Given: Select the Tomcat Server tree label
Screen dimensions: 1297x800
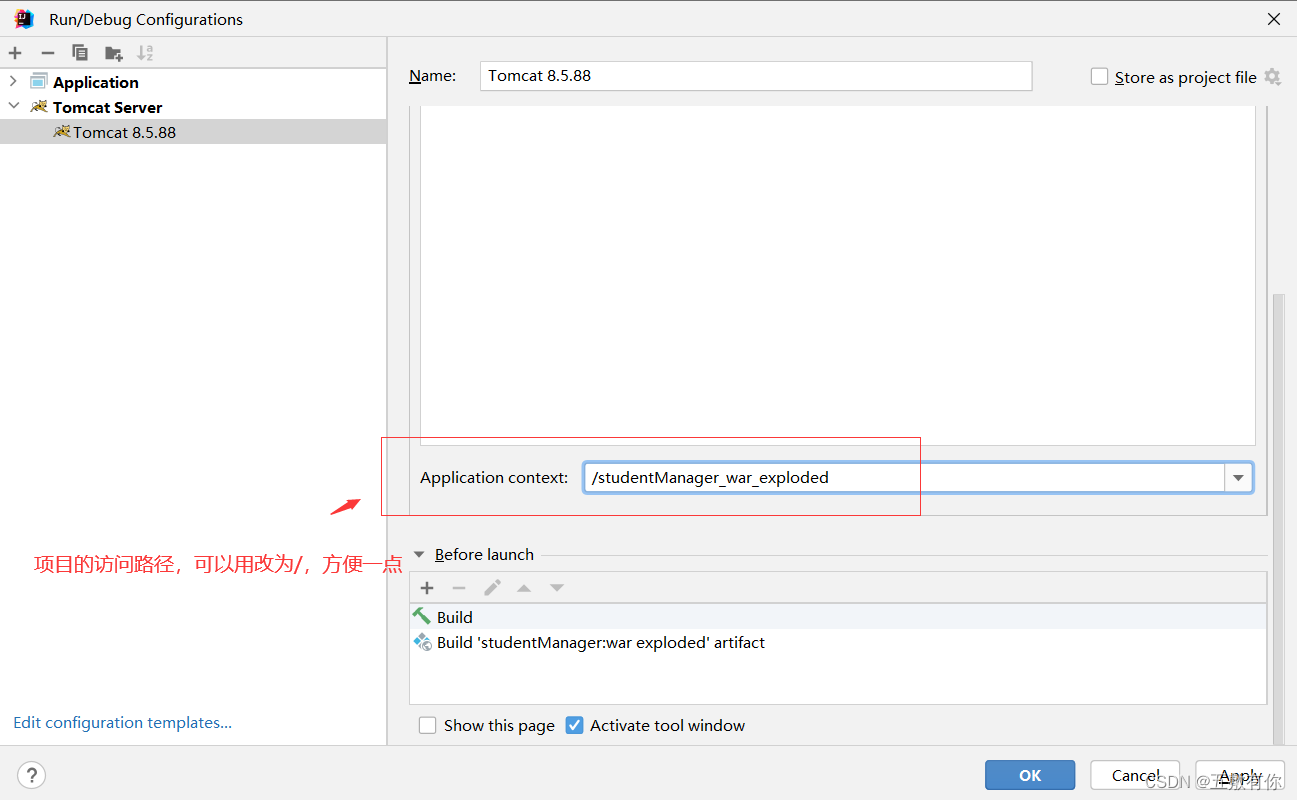Looking at the screenshot, I should point(107,107).
